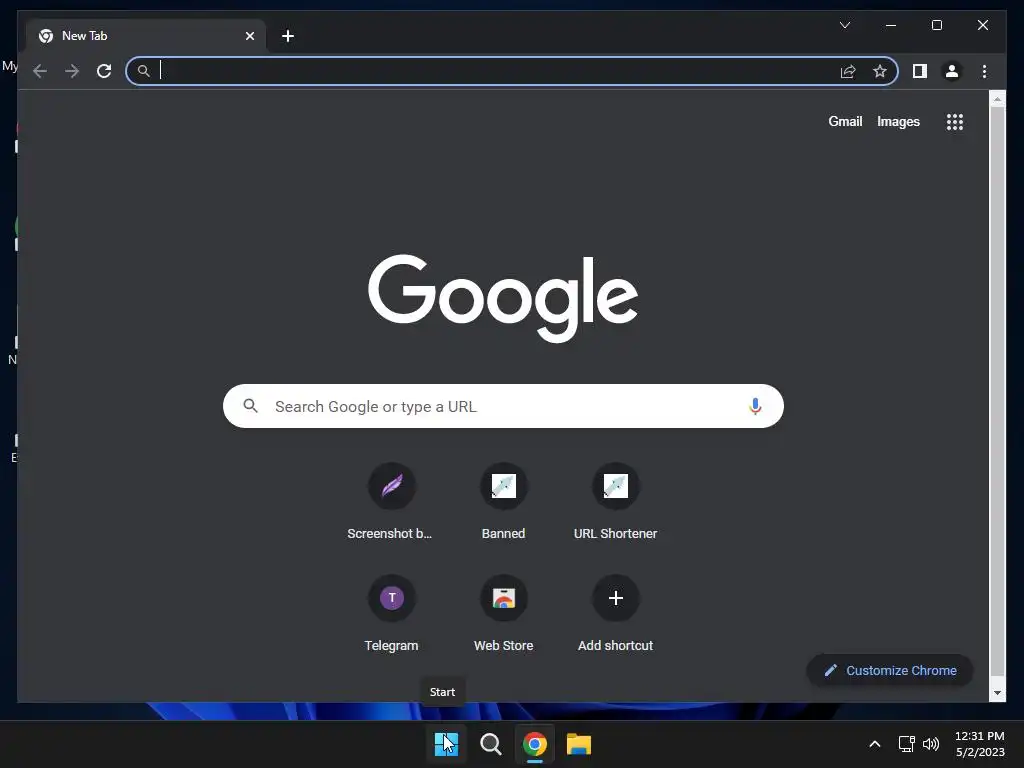Open a new tab with plus button
Screen dimensions: 1024x768
click(288, 36)
